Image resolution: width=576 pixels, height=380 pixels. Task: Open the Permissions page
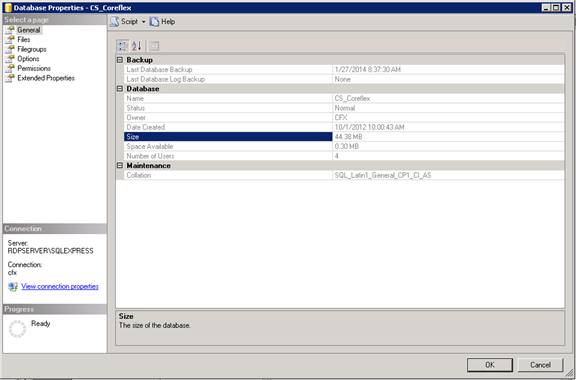[34, 68]
